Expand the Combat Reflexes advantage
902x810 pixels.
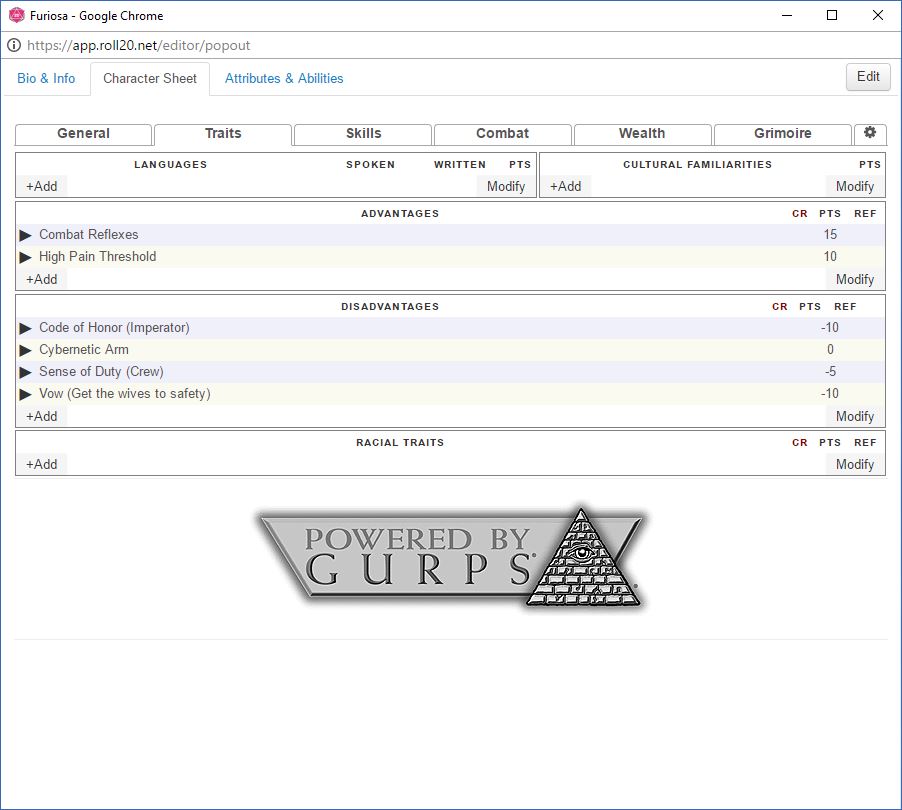point(26,235)
